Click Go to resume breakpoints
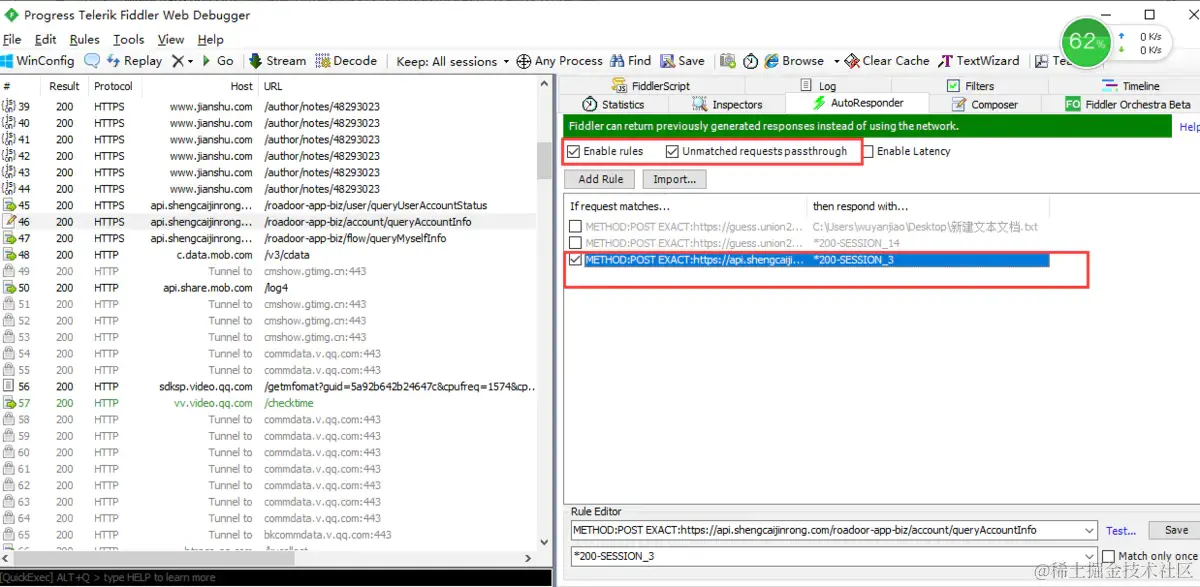The height and width of the screenshot is (587, 1200). point(218,61)
